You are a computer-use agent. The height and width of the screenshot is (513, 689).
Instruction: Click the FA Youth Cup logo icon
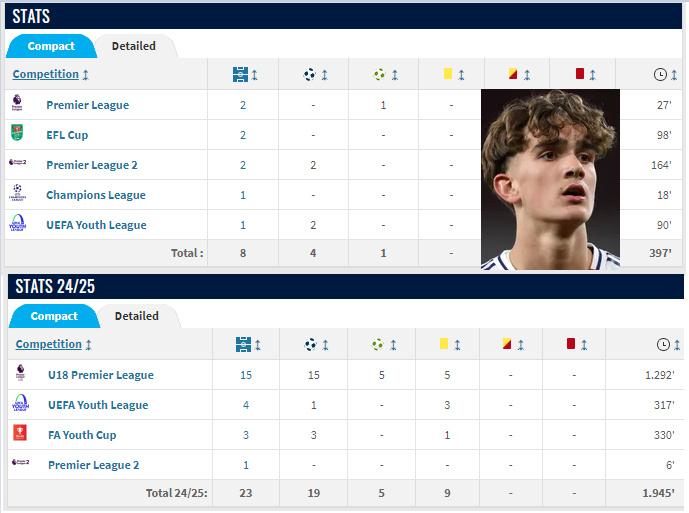pyautogui.click(x=21, y=435)
